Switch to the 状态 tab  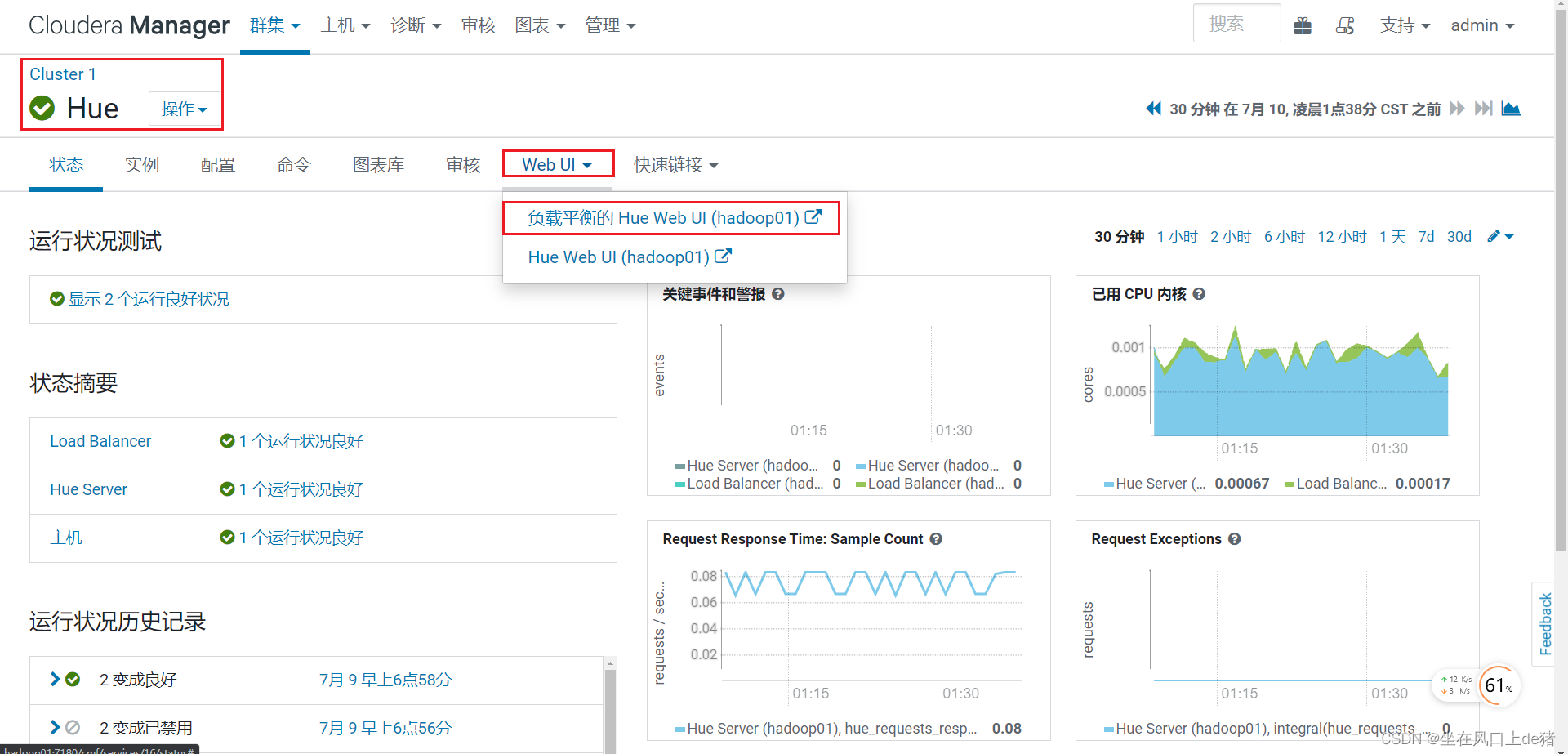coord(66,165)
